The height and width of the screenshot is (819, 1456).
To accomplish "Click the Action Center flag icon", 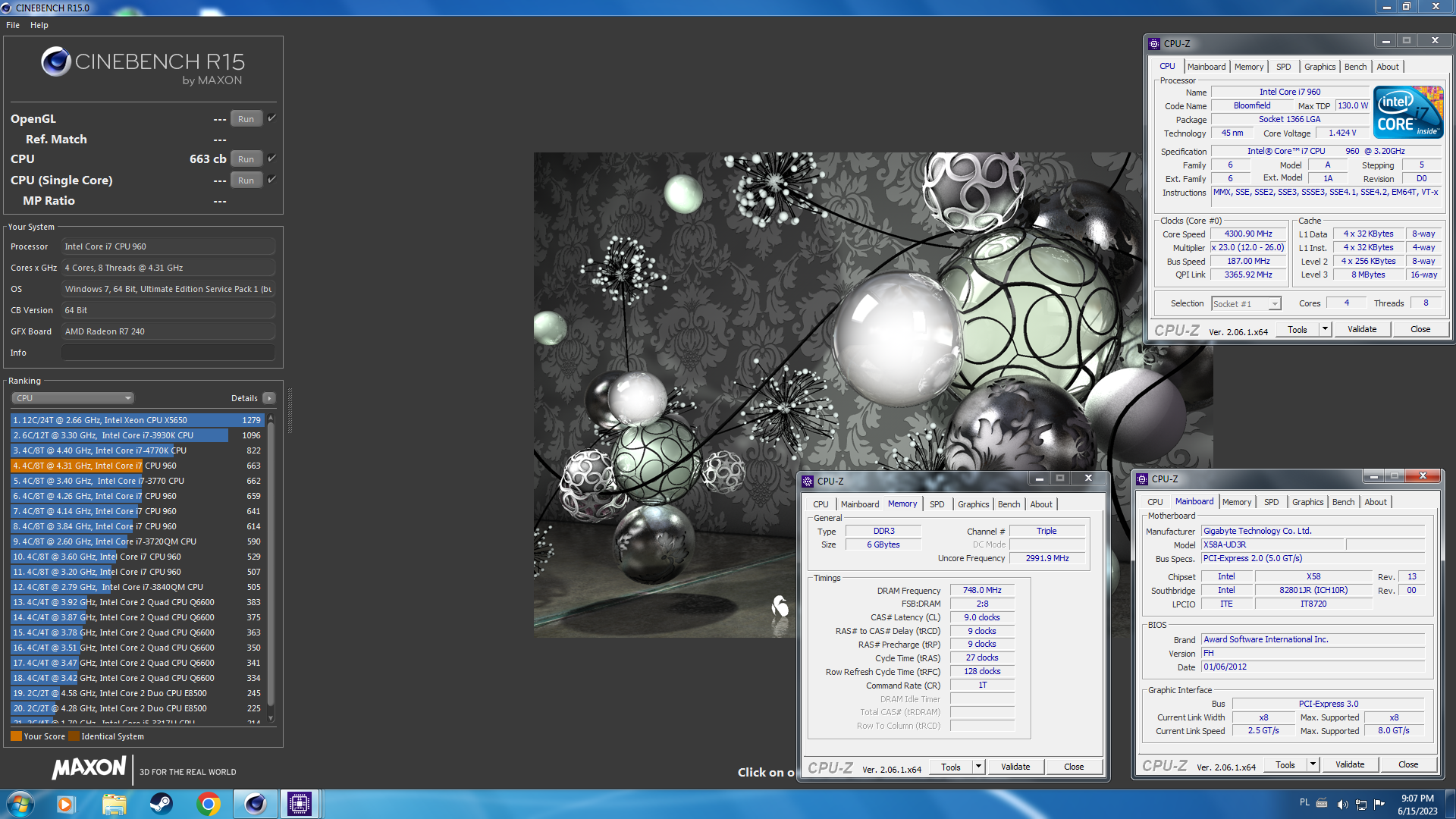I will pyautogui.click(x=1379, y=804).
